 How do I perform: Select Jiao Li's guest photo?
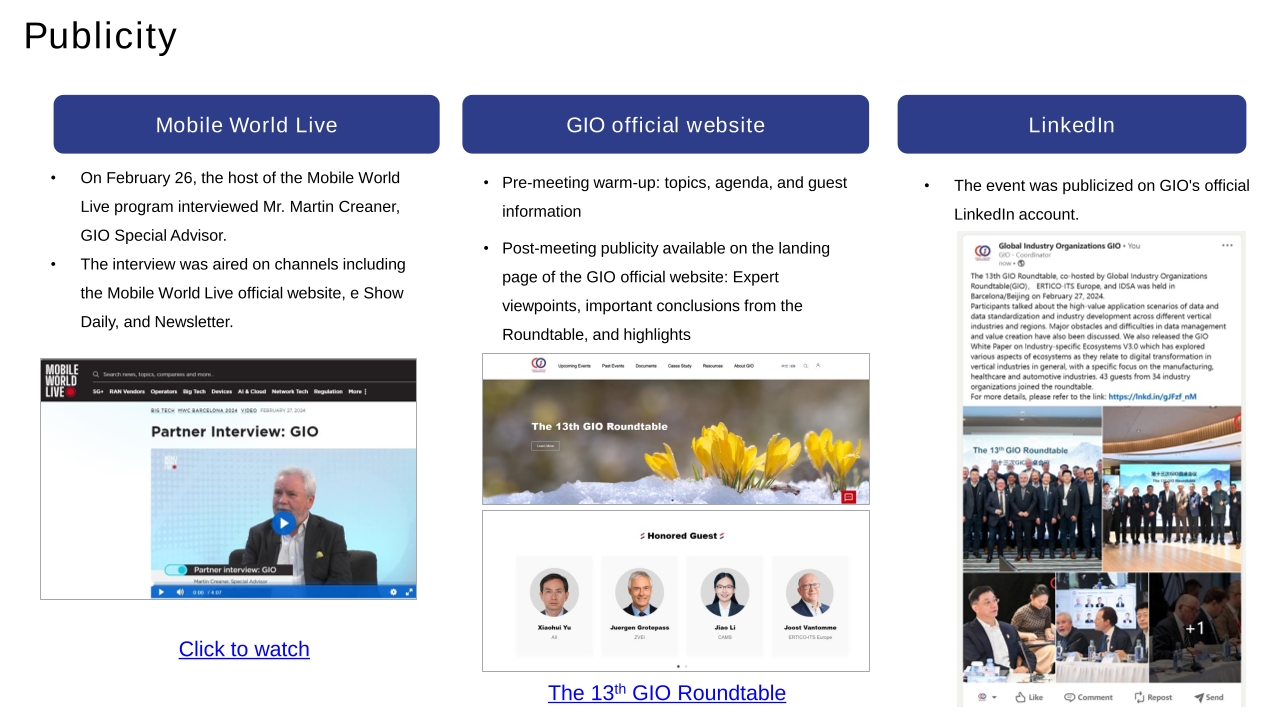point(725,592)
